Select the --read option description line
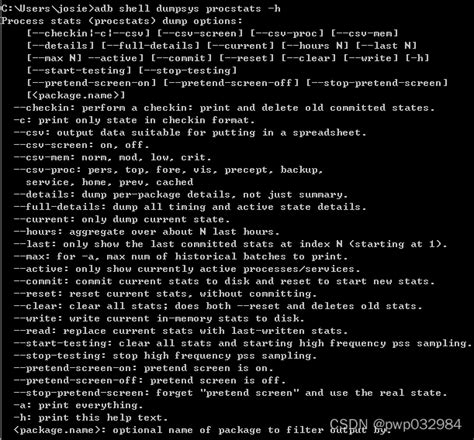This screenshot has height=440, width=474. coord(181,331)
